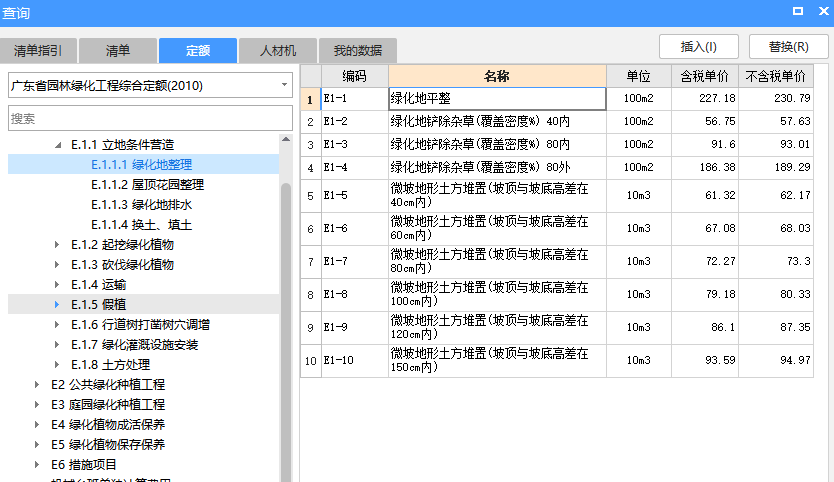Click the tree panel scrollbar thumb
834x482 pixels.
click(286, 333)
